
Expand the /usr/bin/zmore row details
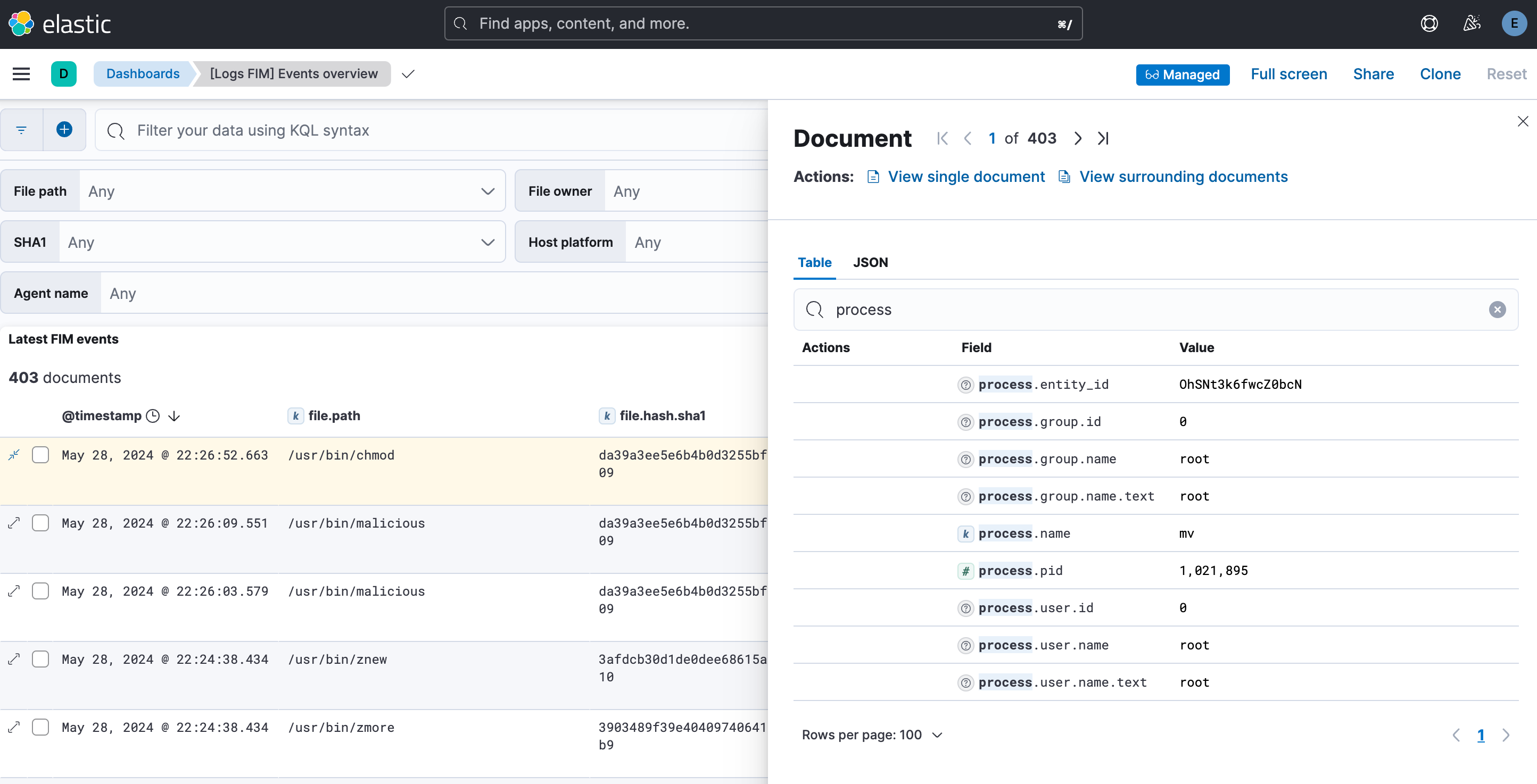point(14,727)
